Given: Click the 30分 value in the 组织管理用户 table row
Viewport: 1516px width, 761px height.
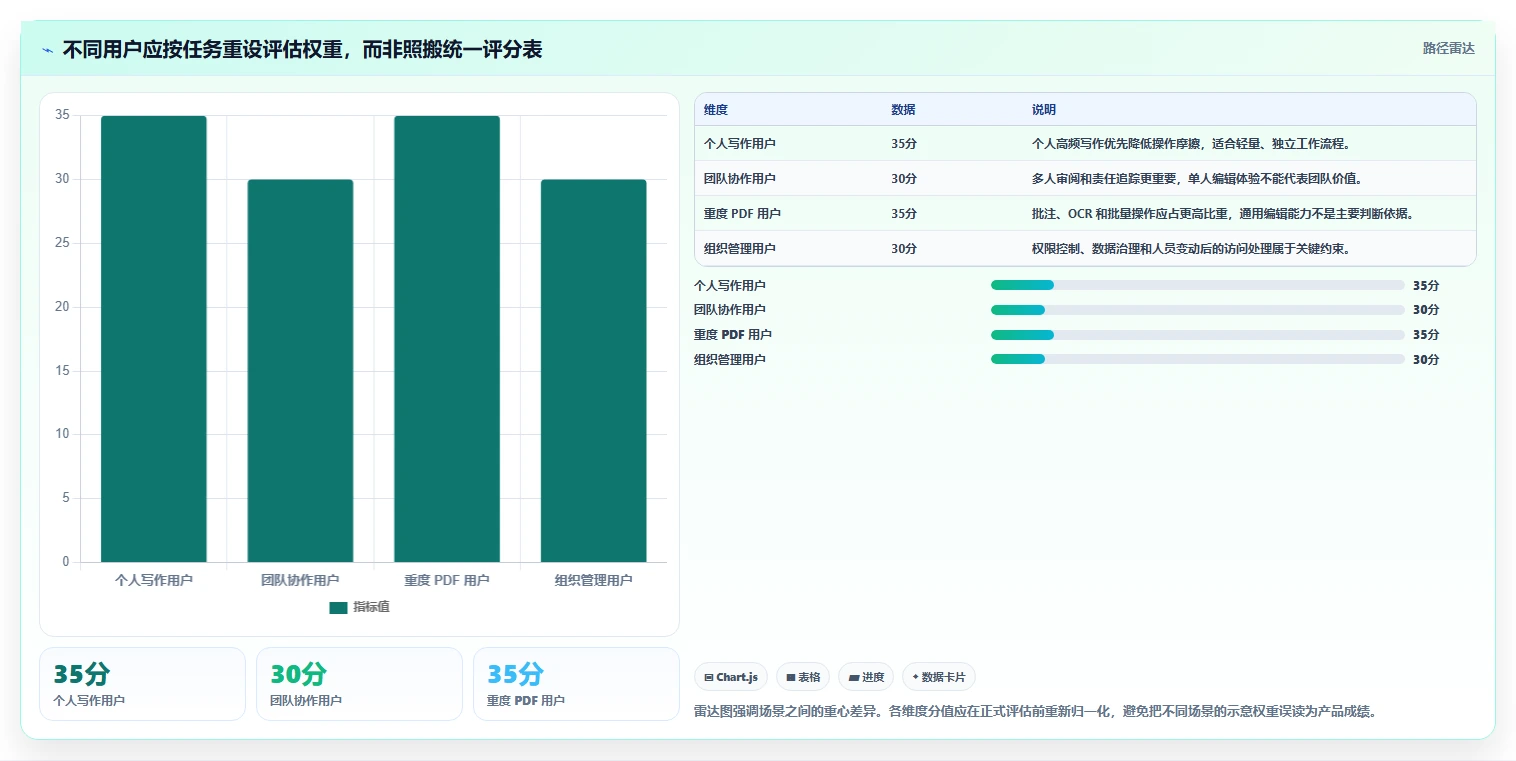Looking at the screenshot, I should click(x=904, y=249).
